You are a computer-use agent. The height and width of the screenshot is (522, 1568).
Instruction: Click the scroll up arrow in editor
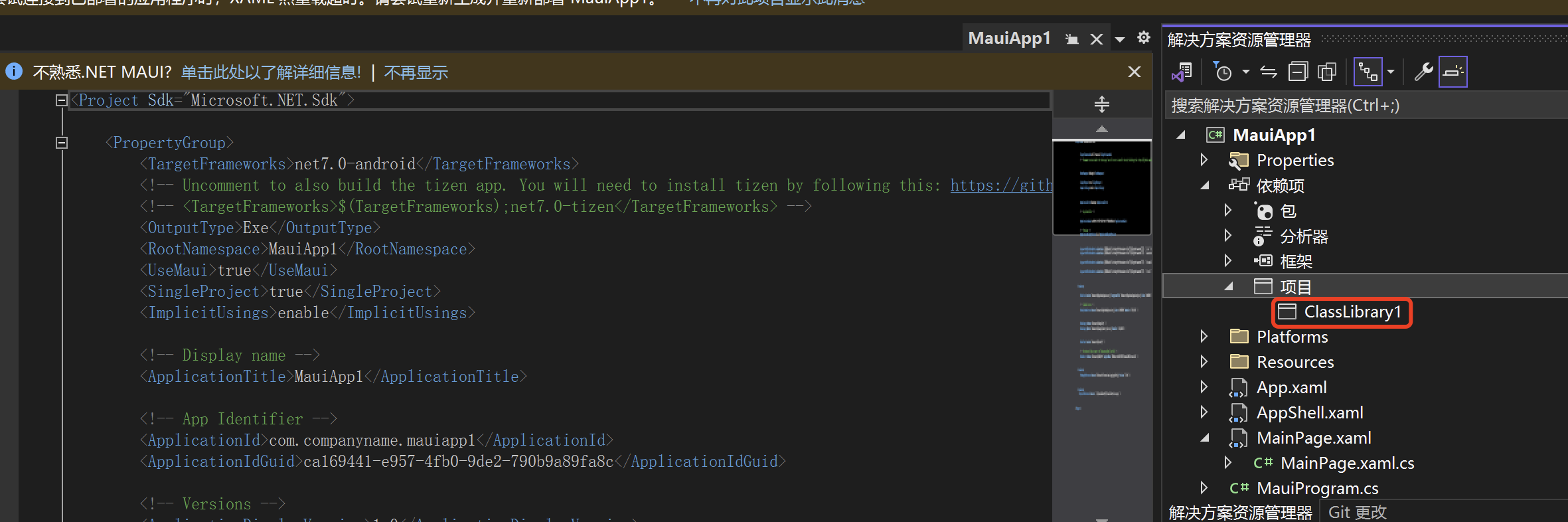coord(1102,129)
